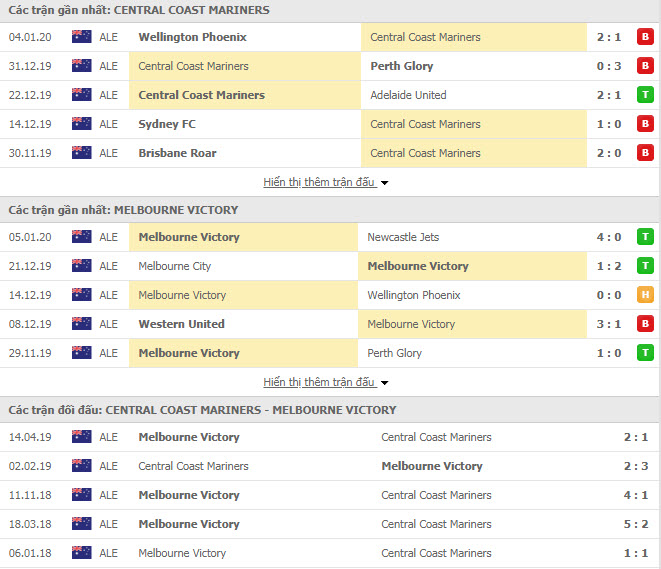Screen dimensions: 661x569
Task: Select Adelaide United team name
Action: 408,95
